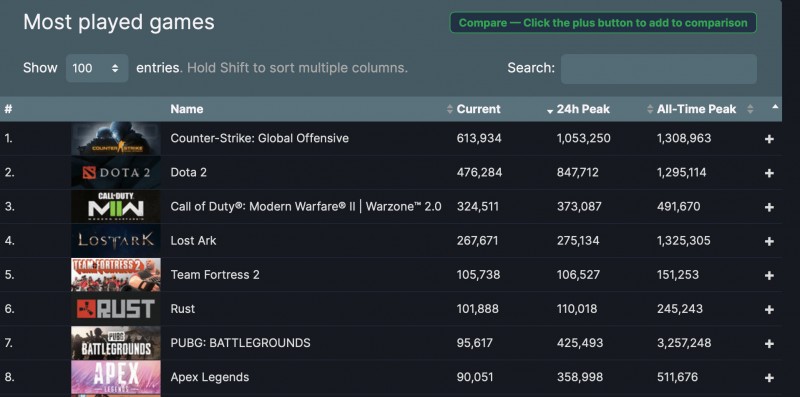Sort table by All-Time Peak column
Image resolution: width=800 pixels, height=397 pixels.
(x=696, y=109)
